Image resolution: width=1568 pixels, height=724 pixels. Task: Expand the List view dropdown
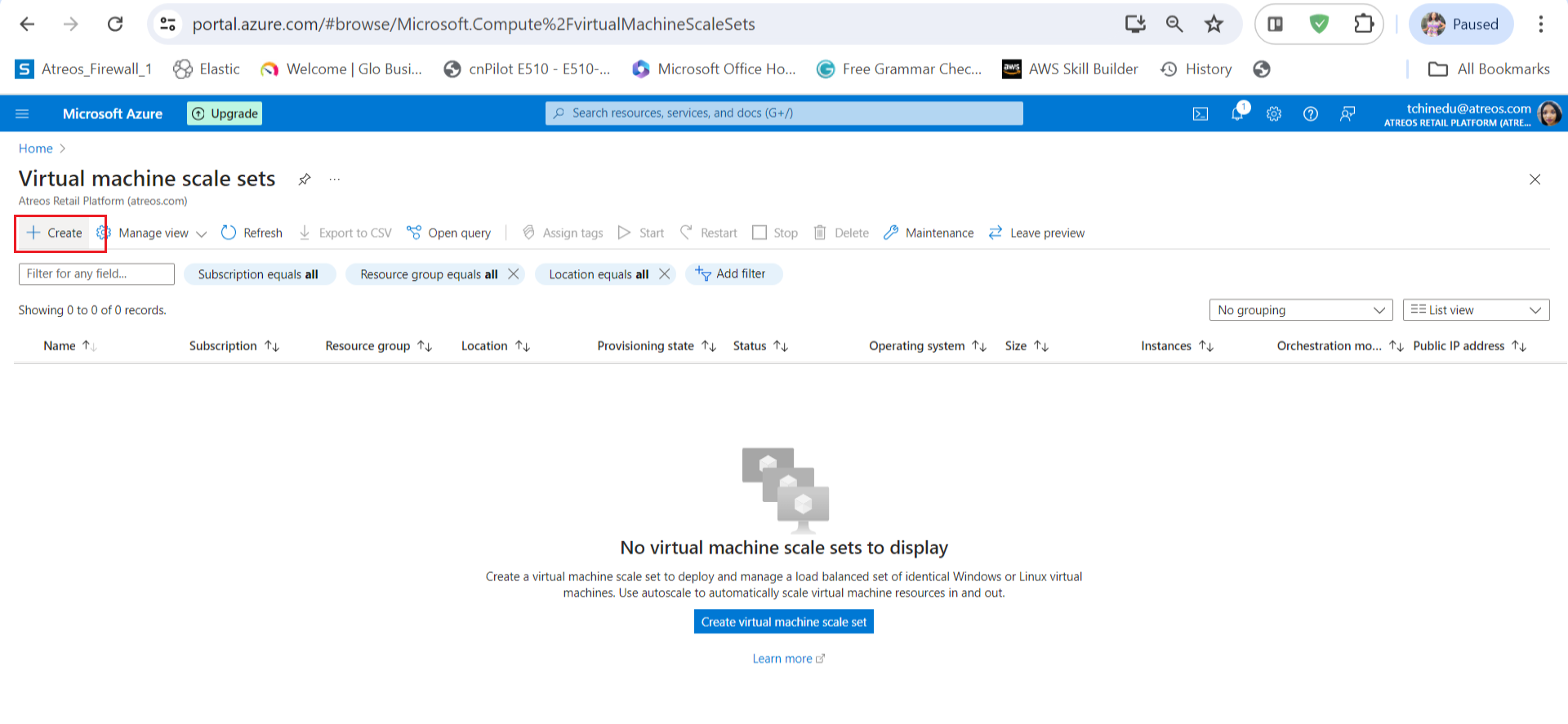pyautogui.click(x=1477, y=310)
